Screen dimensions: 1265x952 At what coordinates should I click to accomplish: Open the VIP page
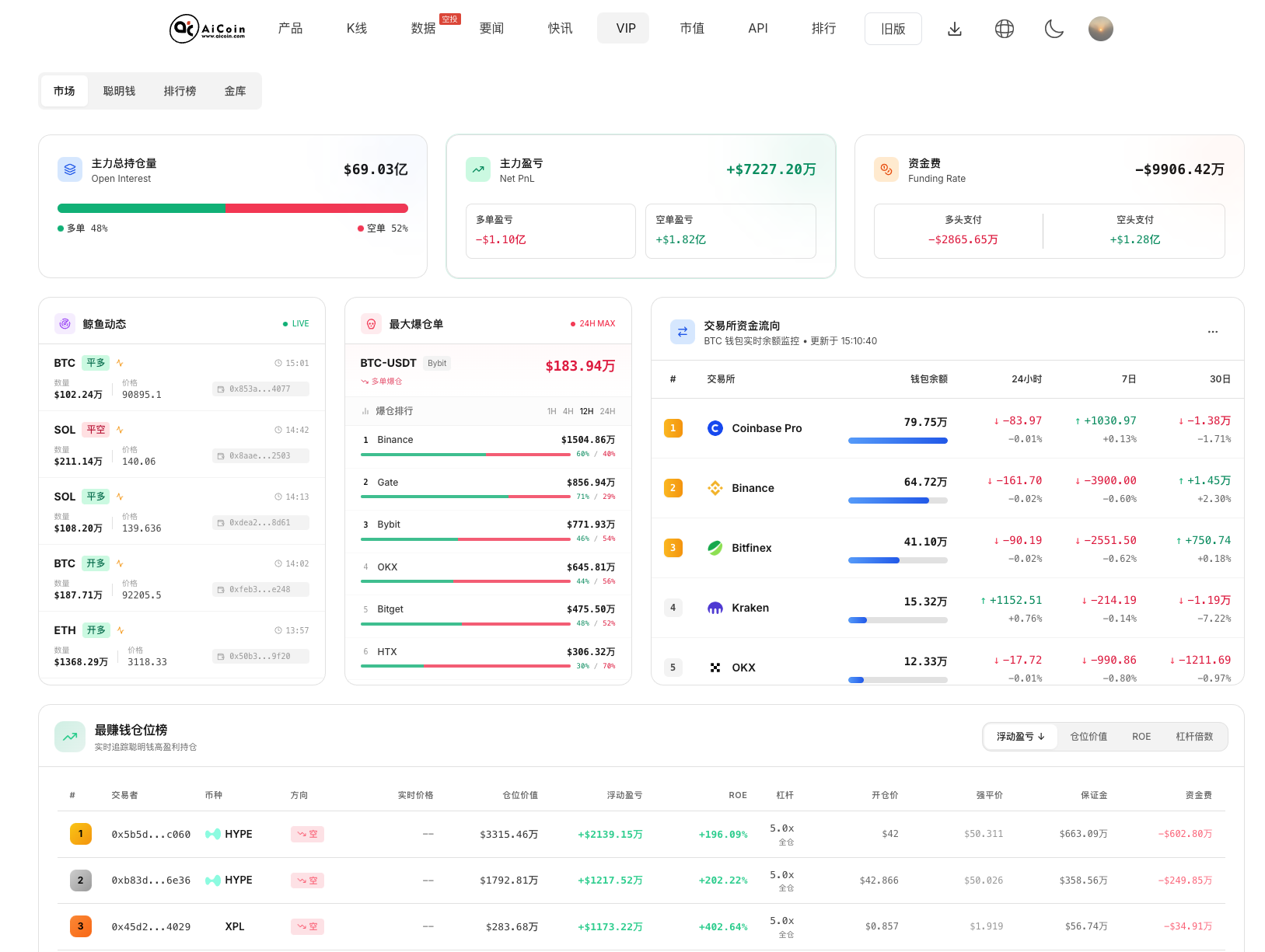pyautogui.click(x=623, y=28)
